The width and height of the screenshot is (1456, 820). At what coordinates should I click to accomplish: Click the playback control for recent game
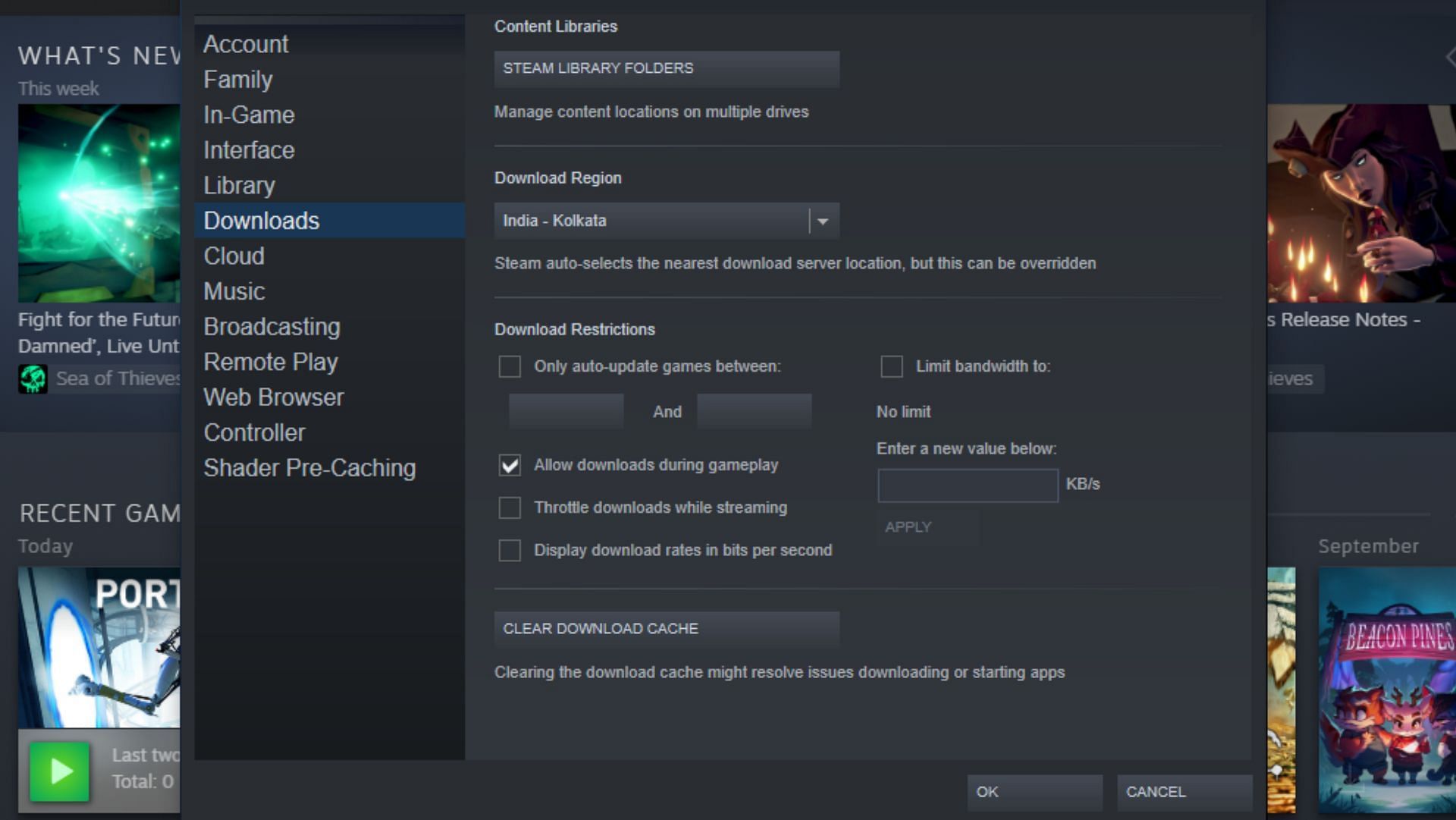point(58,771)
